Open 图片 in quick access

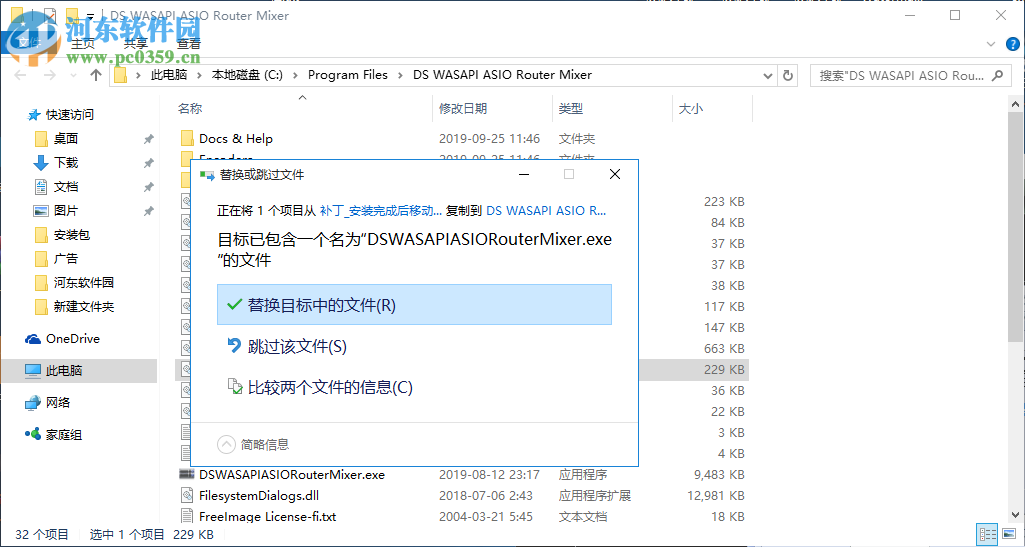point(66,210)
